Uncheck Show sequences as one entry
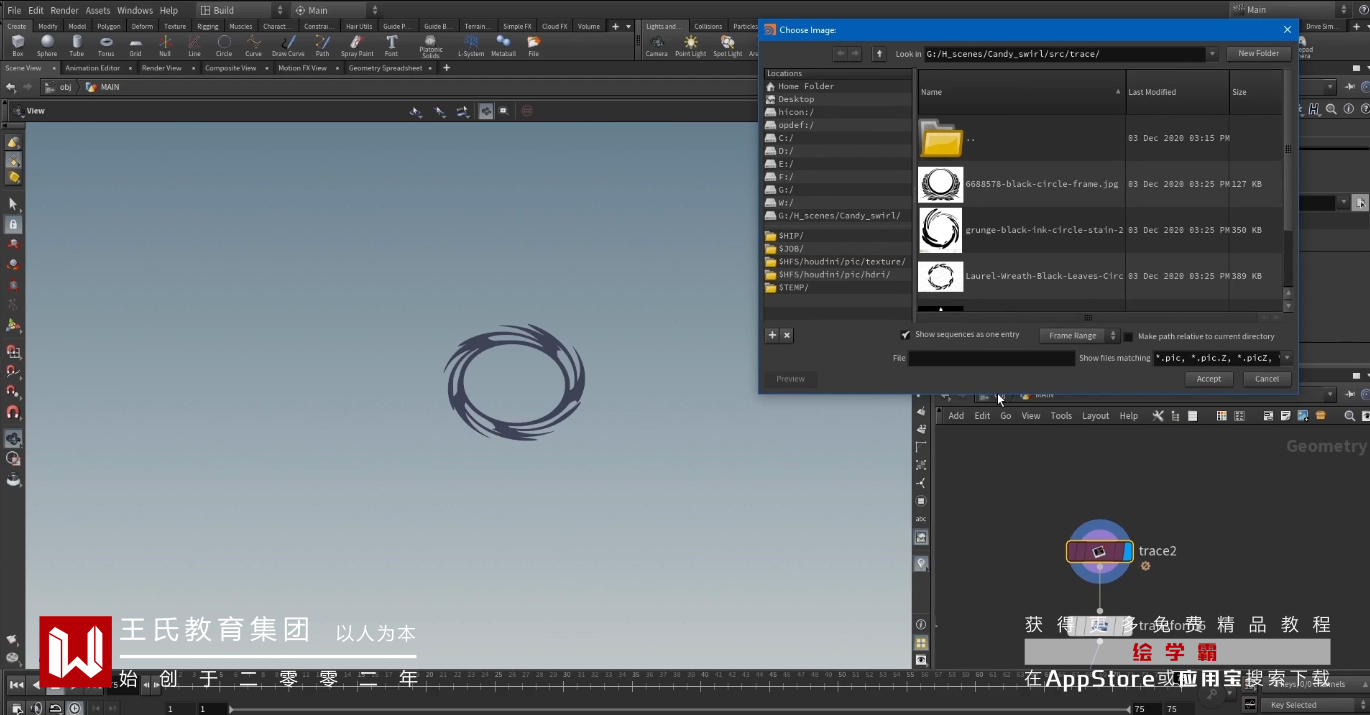Screen dimensions: 1370x715 tap(906, 335)
